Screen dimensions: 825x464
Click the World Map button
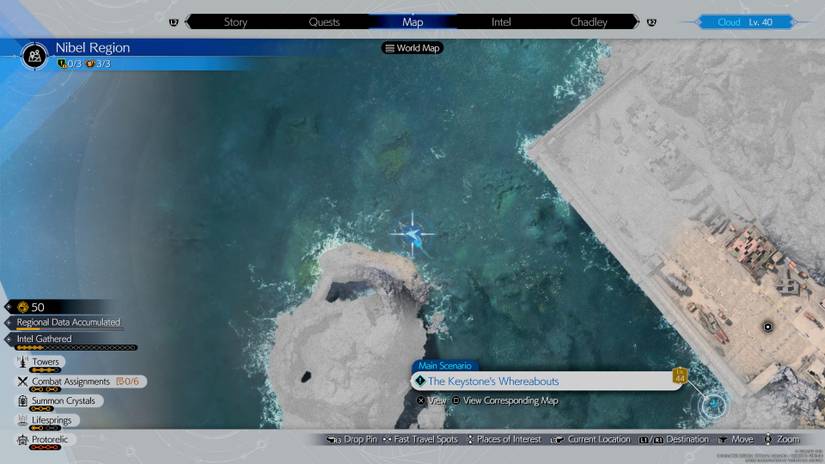click(x=412, y=48)
